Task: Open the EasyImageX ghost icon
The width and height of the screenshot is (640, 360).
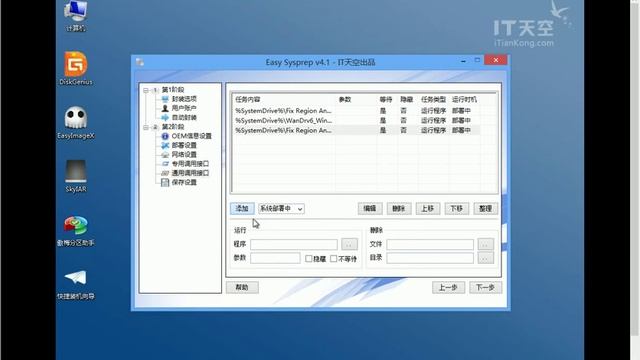Action: 76,122
